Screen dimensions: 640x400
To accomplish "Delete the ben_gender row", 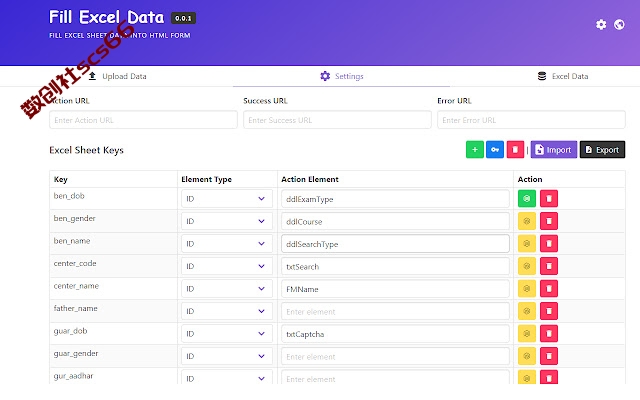I will 549,221.
